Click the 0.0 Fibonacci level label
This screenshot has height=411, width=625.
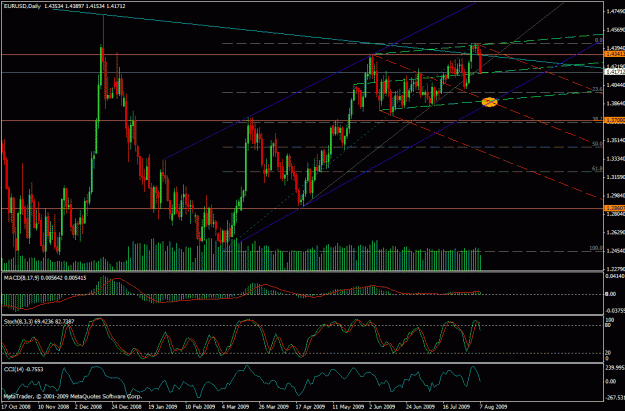599,40
